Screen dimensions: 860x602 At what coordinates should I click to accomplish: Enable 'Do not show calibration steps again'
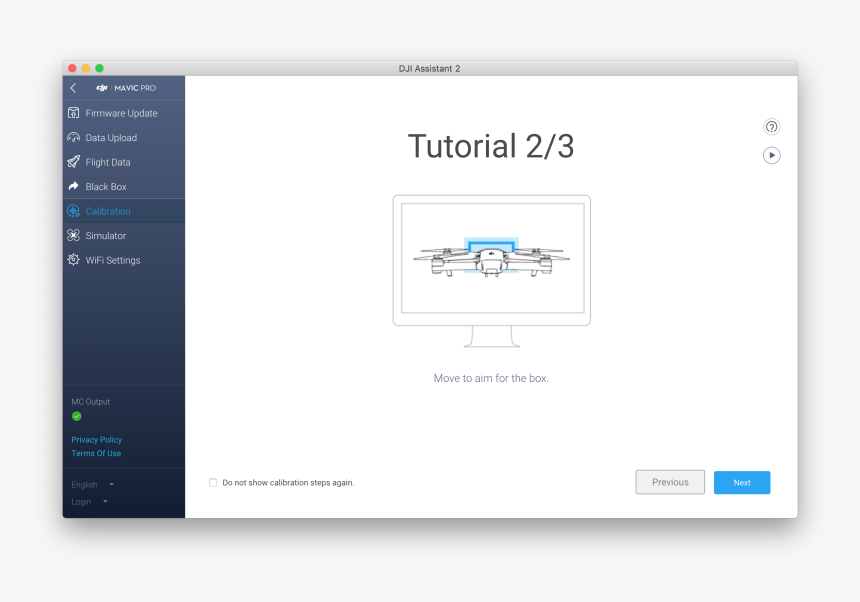(212, 482)
